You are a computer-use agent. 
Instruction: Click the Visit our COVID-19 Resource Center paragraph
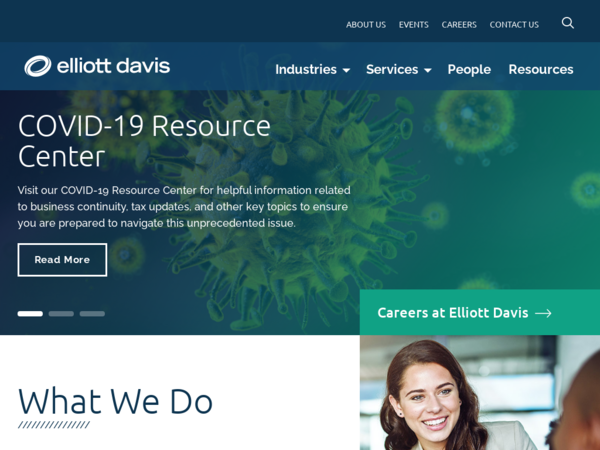coord(184,207)
